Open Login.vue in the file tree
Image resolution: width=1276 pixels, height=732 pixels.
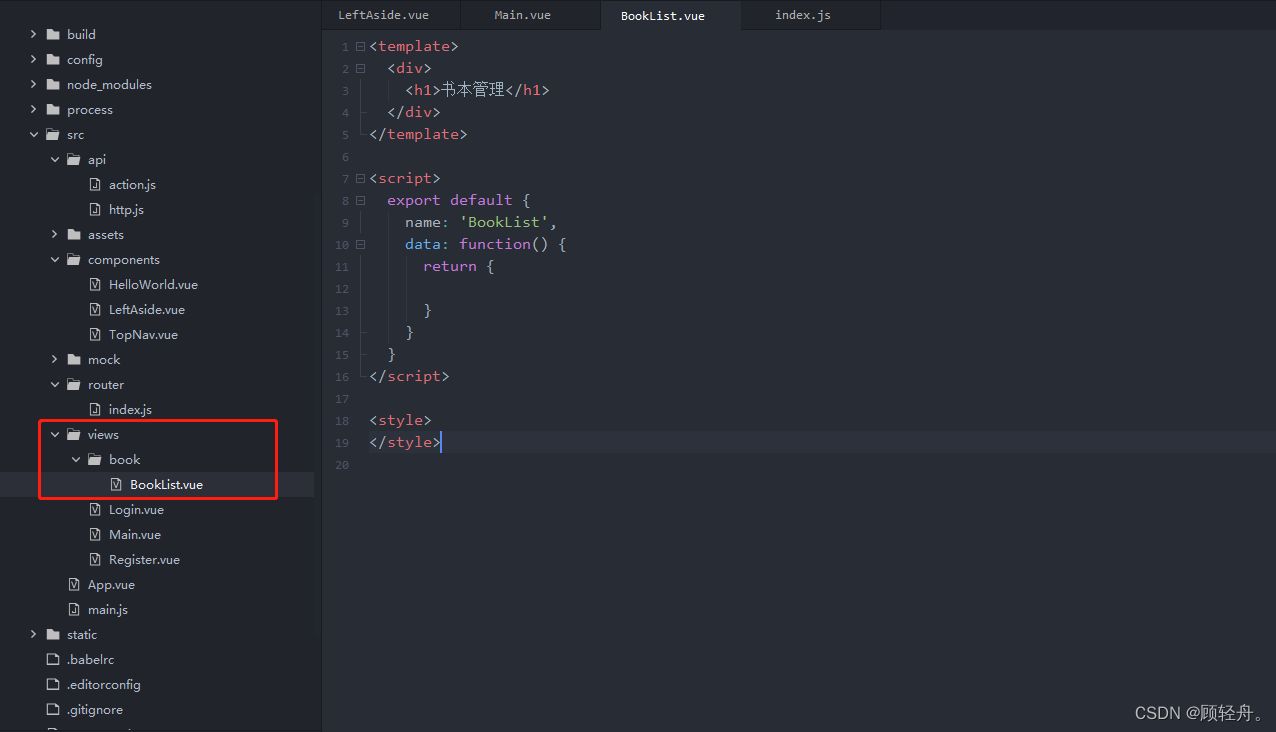(136, 510)
